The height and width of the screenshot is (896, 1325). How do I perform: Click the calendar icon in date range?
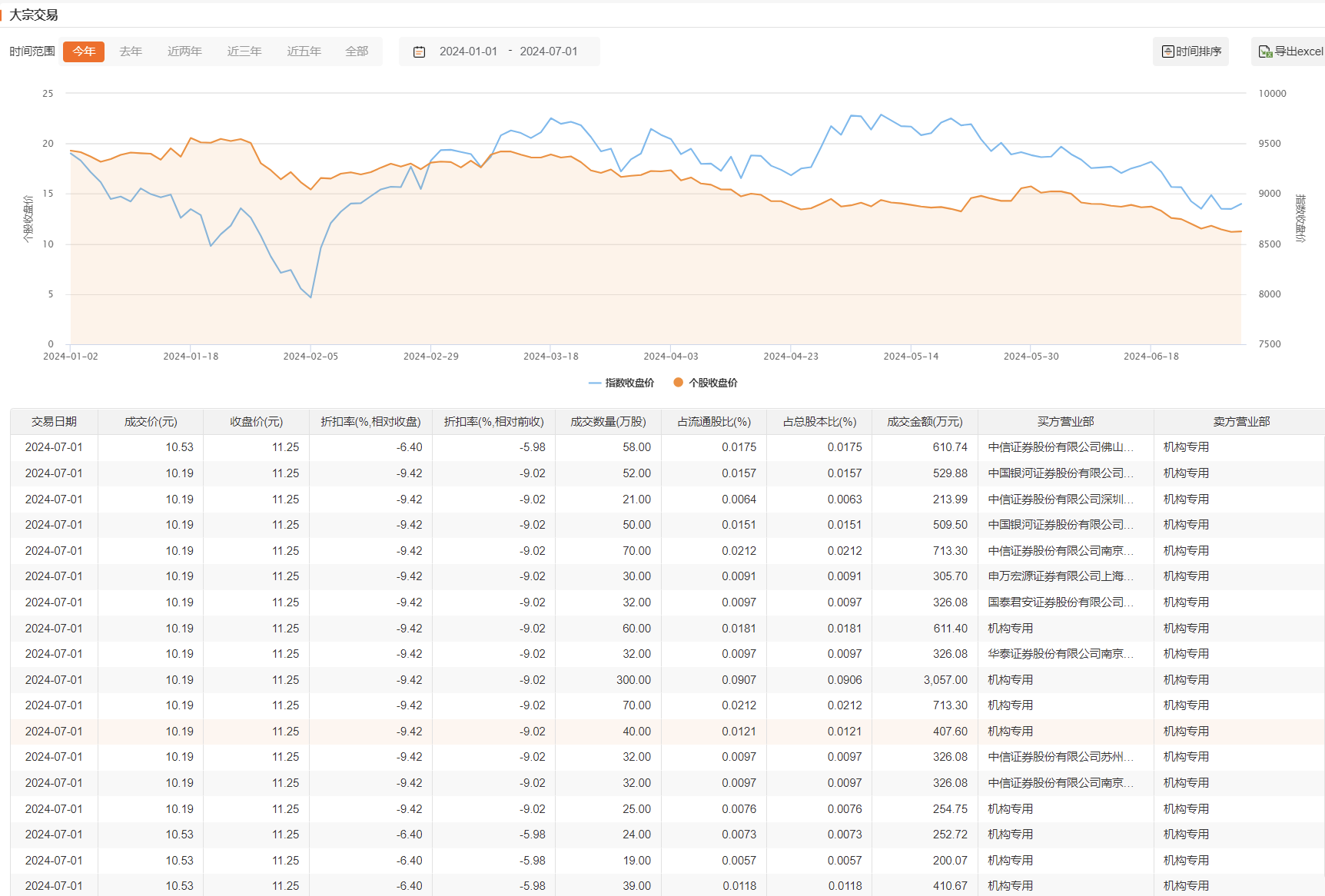[419, 51]
